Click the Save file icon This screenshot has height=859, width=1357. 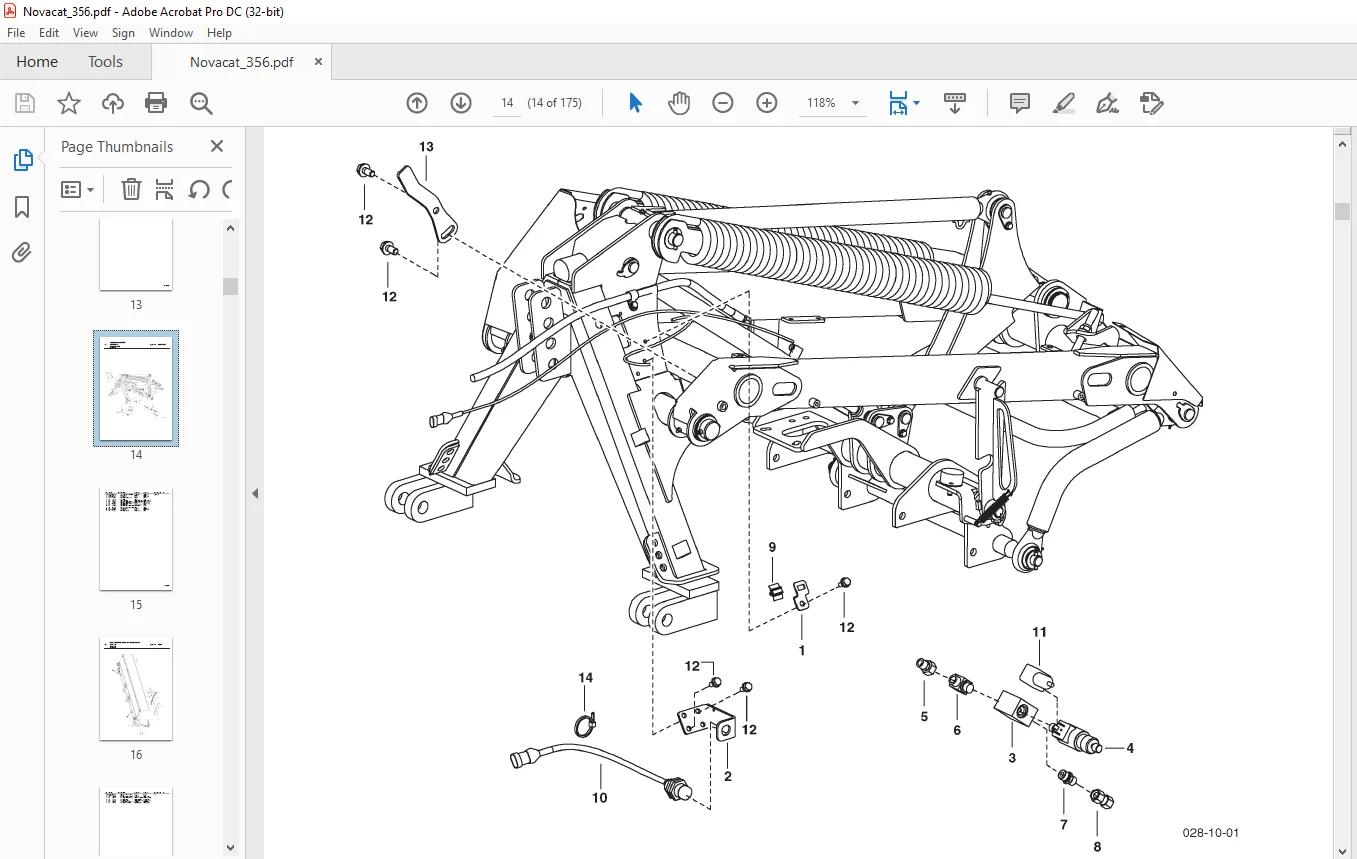(x=25, y=103)
